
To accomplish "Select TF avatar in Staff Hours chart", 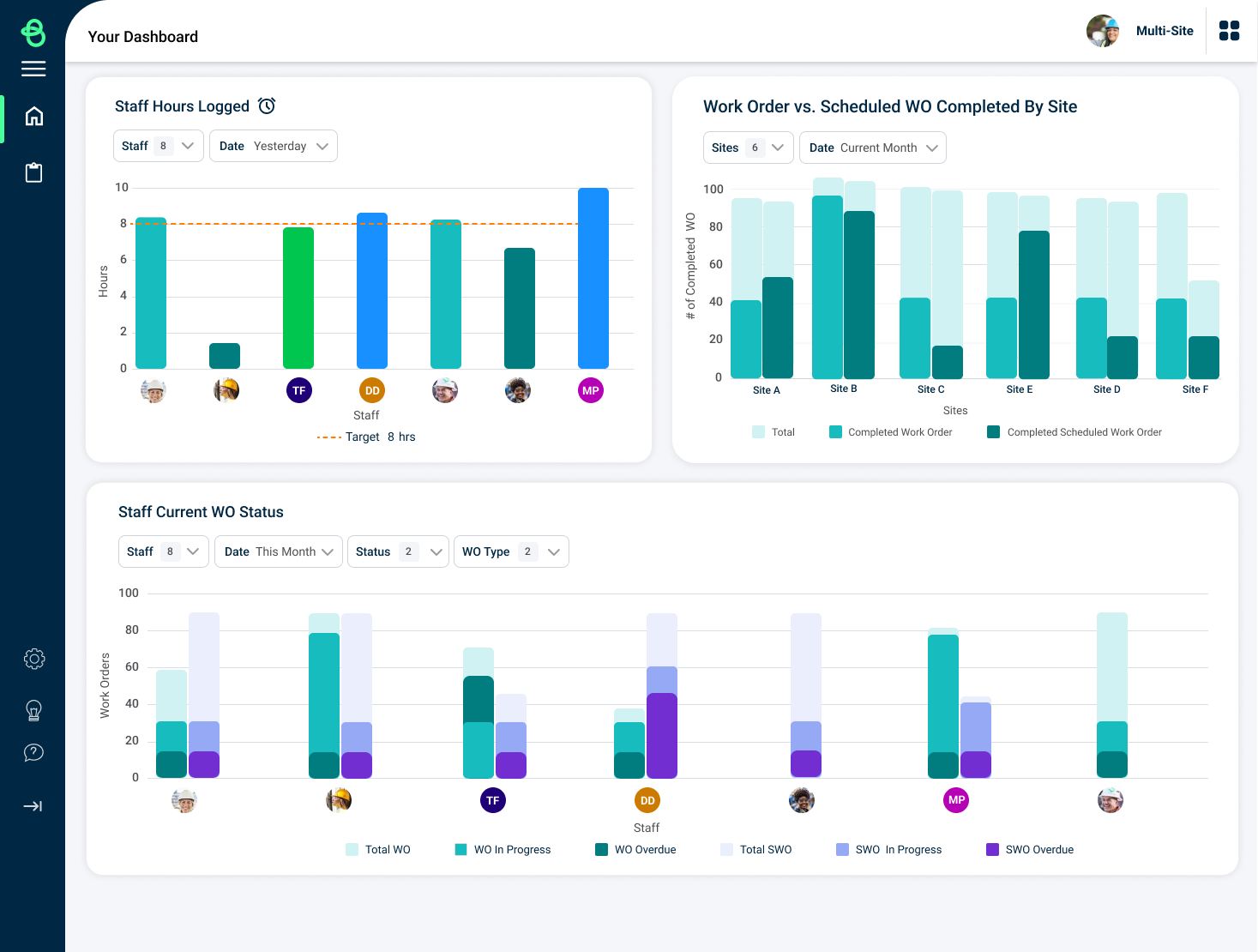I will pyautogui.click(x=299, y=390).
